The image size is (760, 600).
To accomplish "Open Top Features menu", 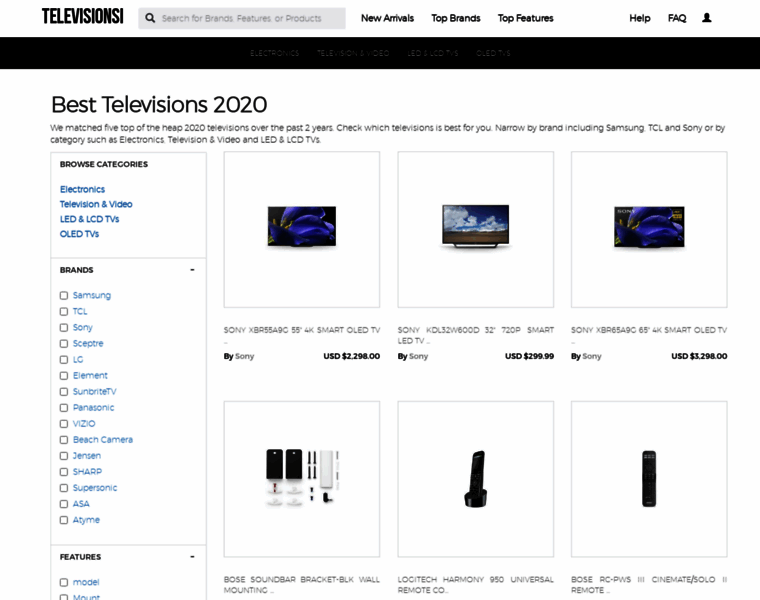I will [525, 18].
